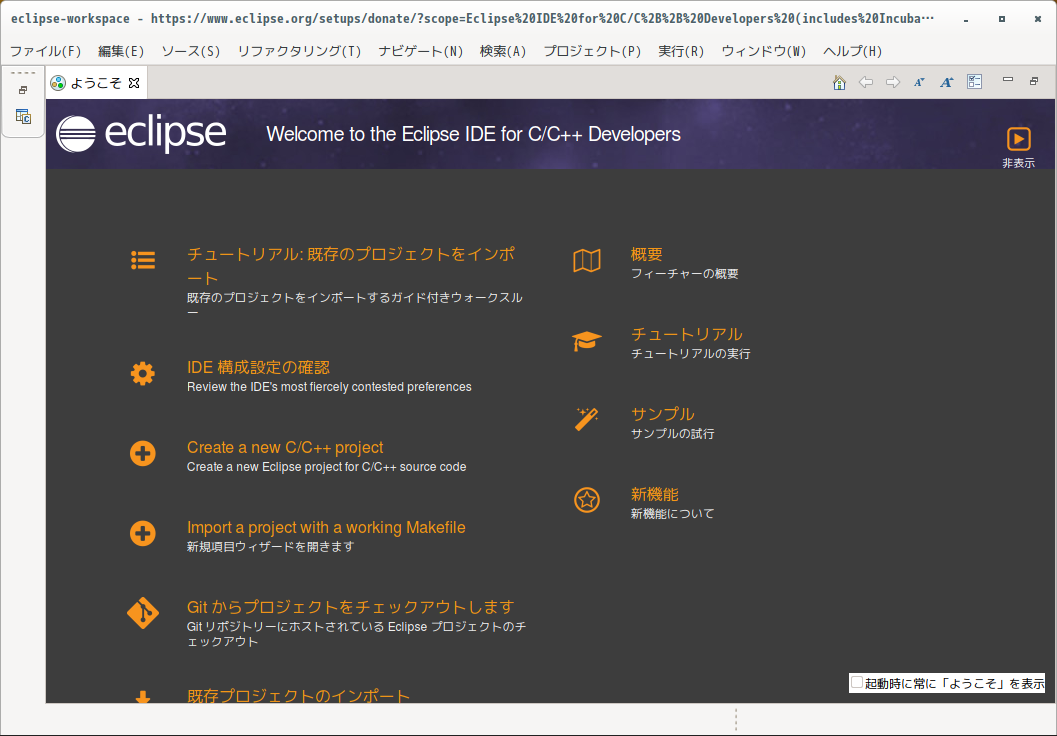Click the Home icon in Welcome toolbar
This screenshot has width=1057, height=736.
[839, 82]
